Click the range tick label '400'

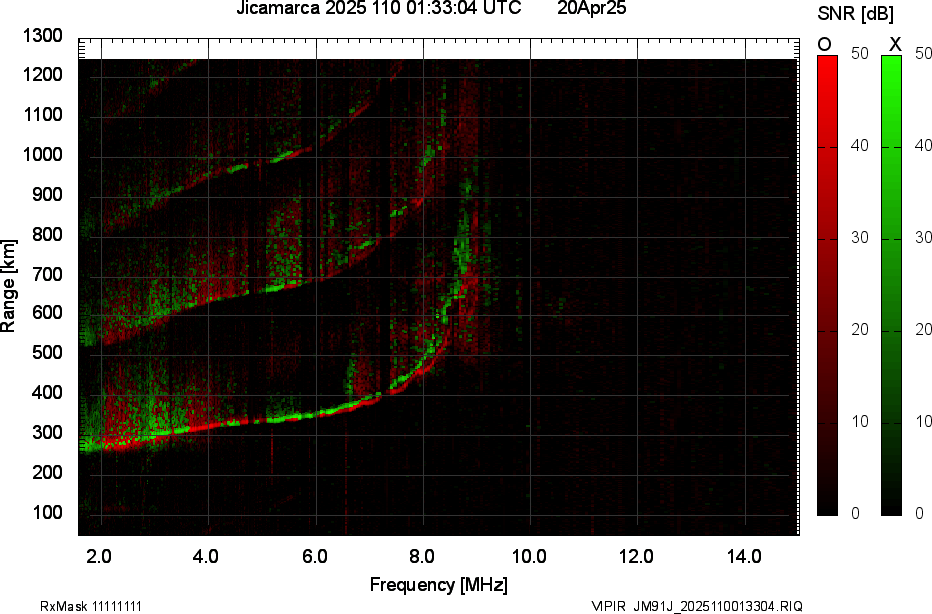[47, 392]
